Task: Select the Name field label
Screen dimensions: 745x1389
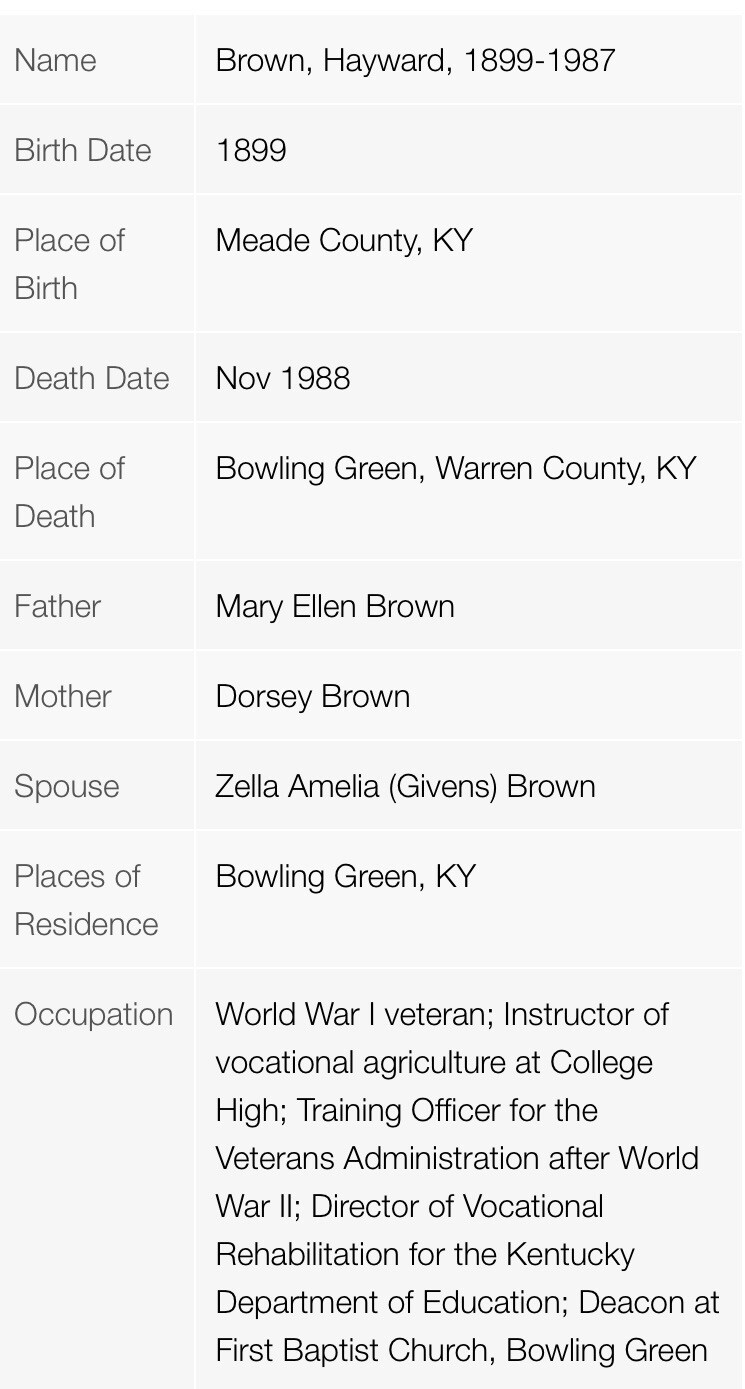Action: pyautogui.click(x=55, y=60)
